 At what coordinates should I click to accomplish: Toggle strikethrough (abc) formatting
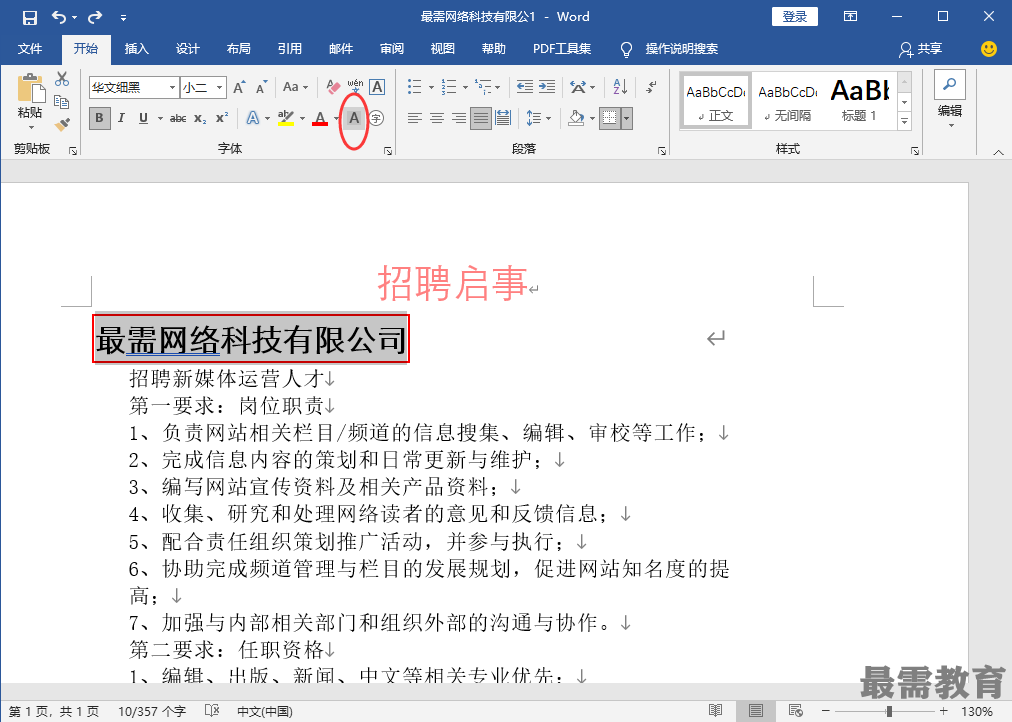[x=177, y=118]
